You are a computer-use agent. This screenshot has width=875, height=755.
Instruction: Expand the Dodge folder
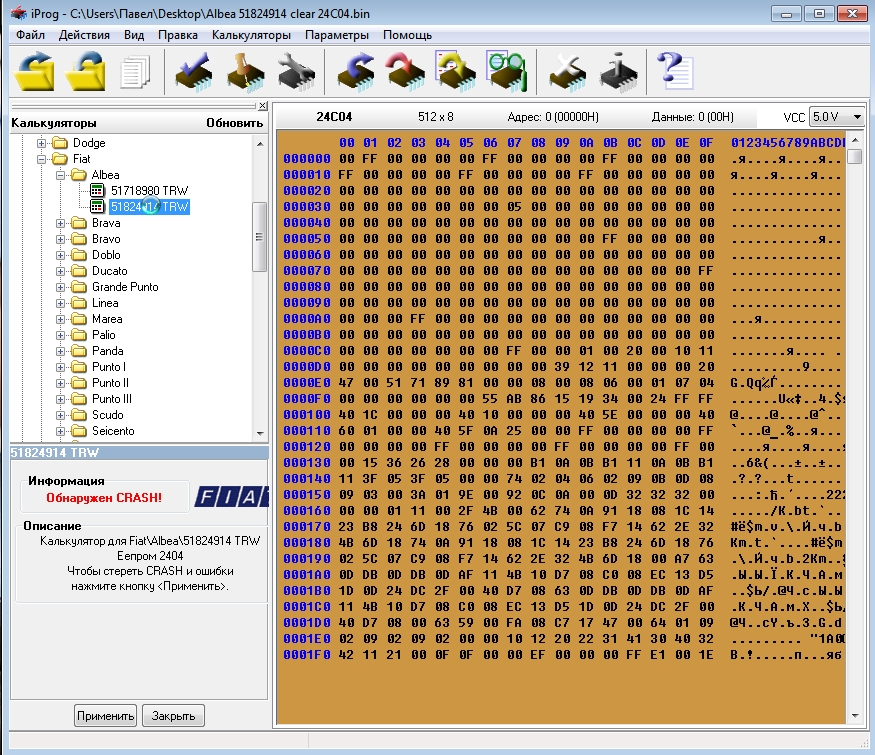coord(41,143)
